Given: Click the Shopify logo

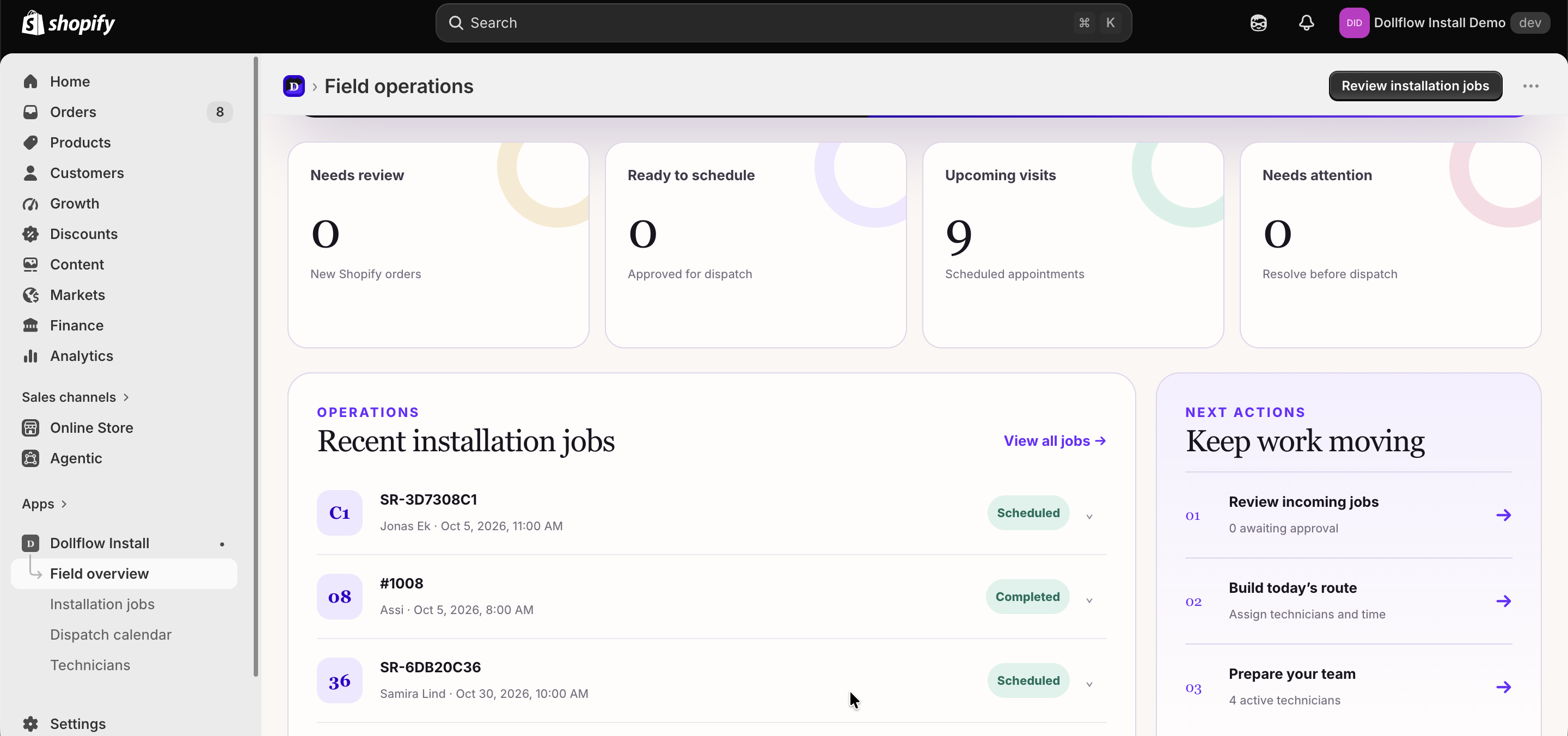Looking at the screenshot, I should [x=68, y=23].
